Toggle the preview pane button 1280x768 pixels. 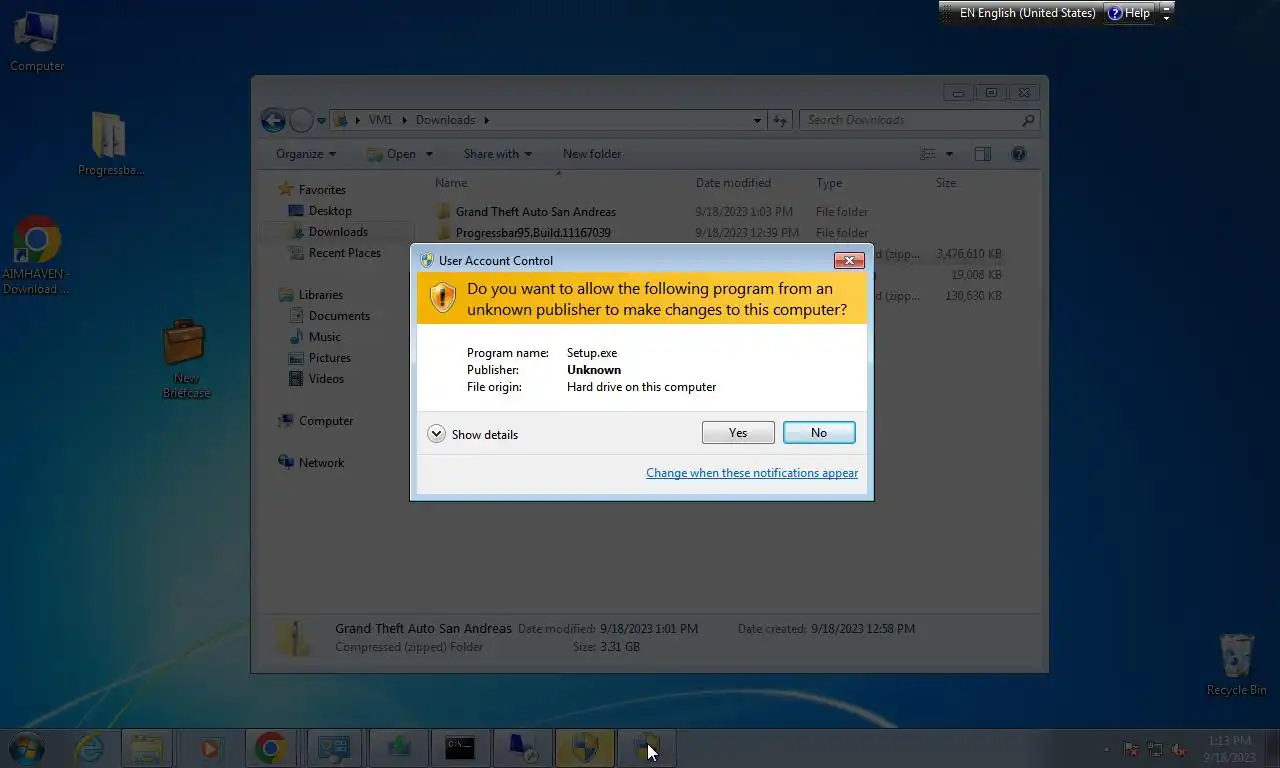coord(983,154)
